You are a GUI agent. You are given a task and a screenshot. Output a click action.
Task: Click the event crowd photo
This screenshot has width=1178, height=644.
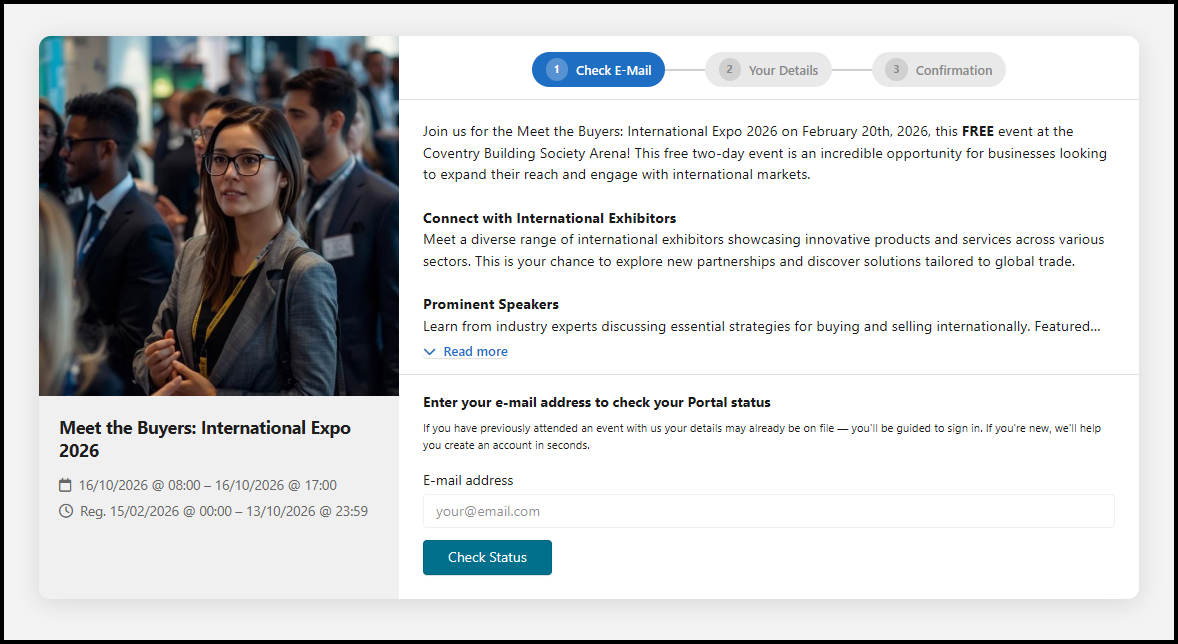[x=219, y=216]
